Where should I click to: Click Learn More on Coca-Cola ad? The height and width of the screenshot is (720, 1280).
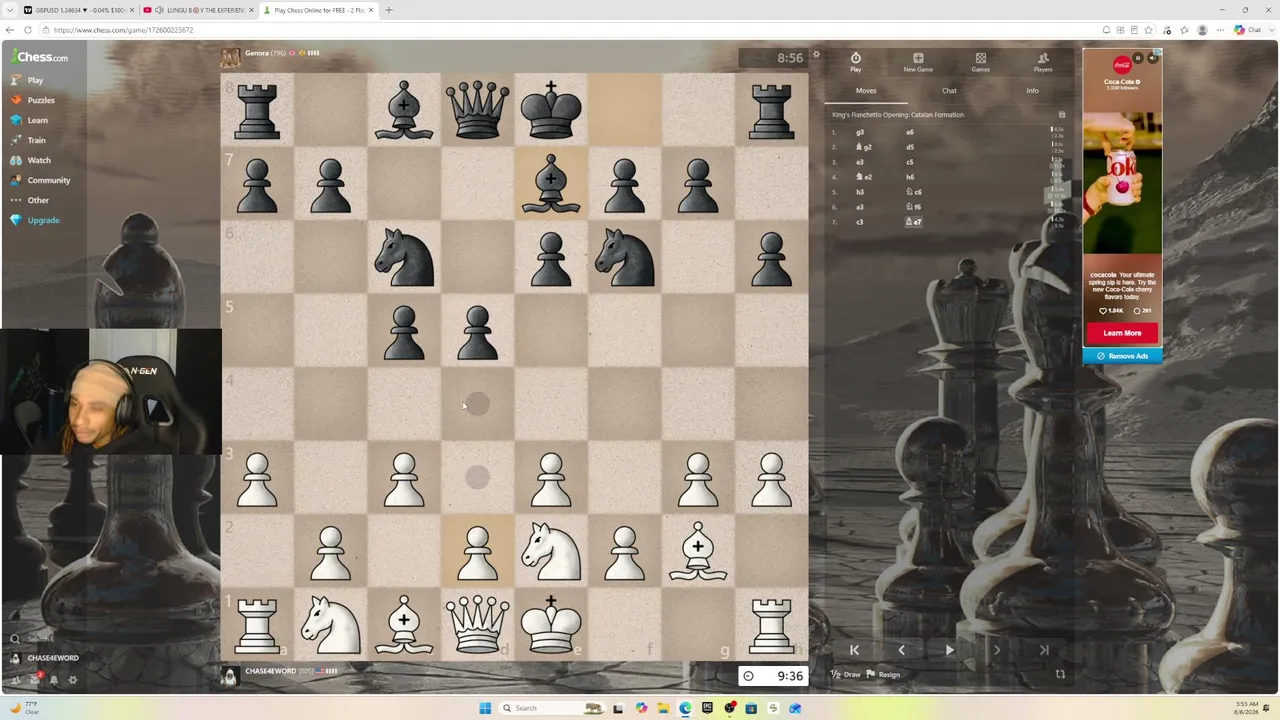point(1122,333)
